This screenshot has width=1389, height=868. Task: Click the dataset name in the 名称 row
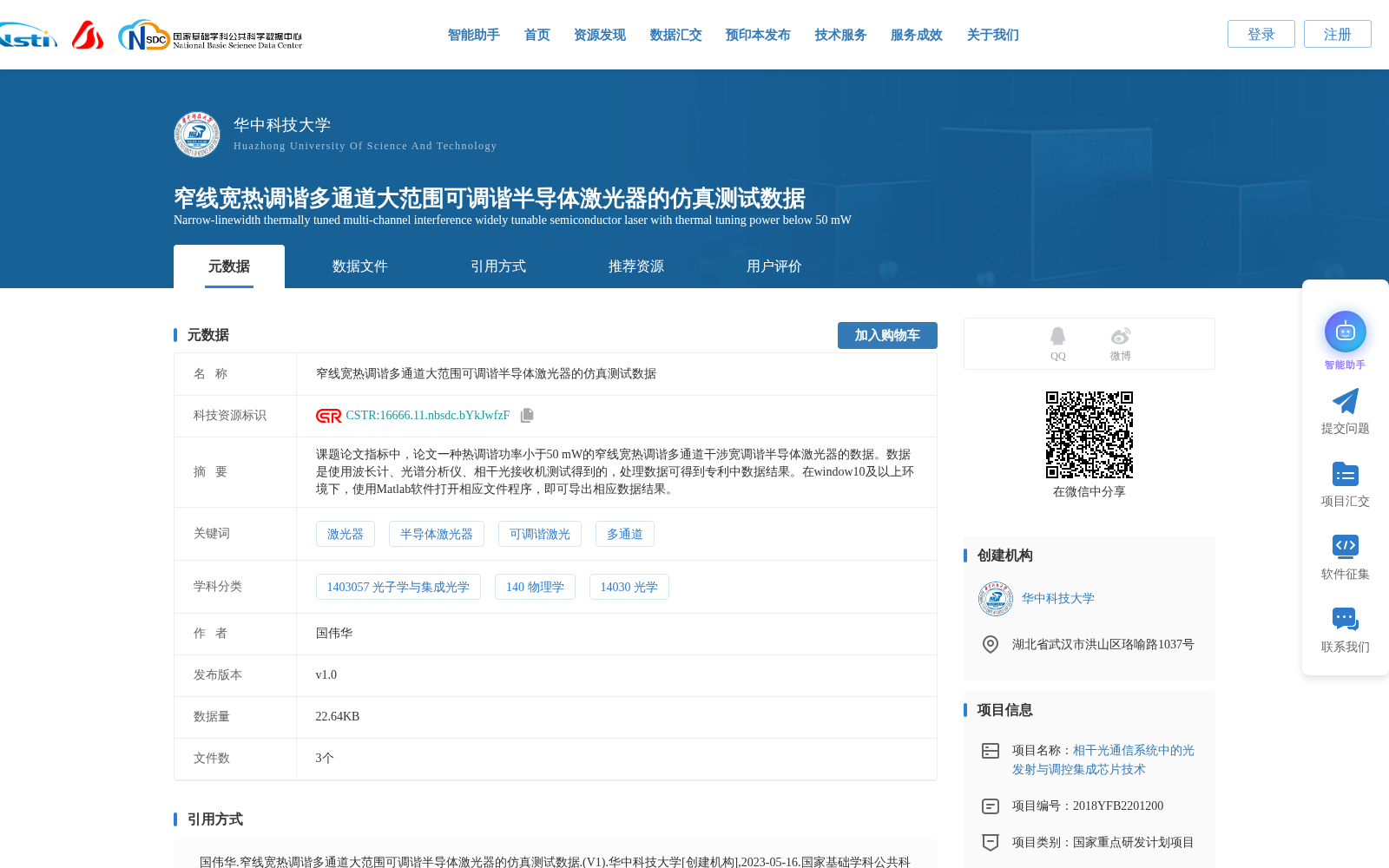(486, 374)
